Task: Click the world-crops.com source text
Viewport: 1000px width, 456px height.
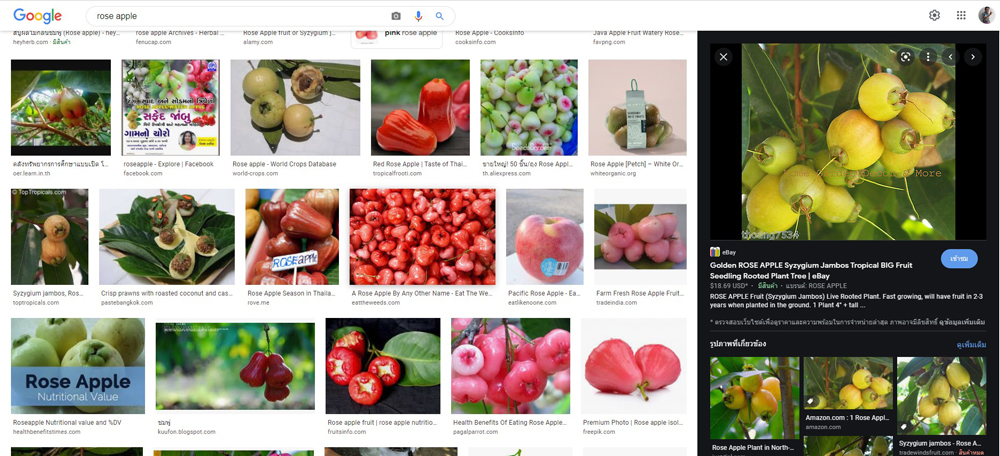Action: 253,173
